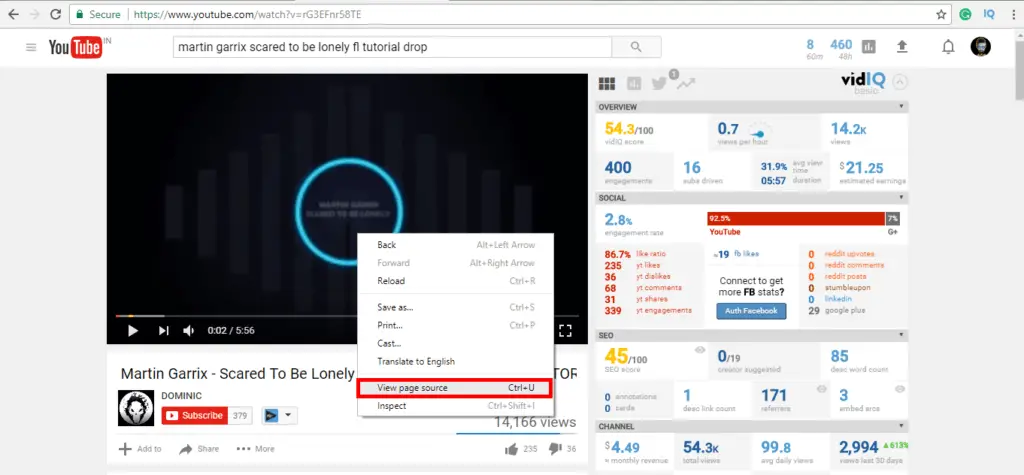Screen dimensions: 1024x475
Task: Choose Cast... from context menu
Action: point(455,344)
